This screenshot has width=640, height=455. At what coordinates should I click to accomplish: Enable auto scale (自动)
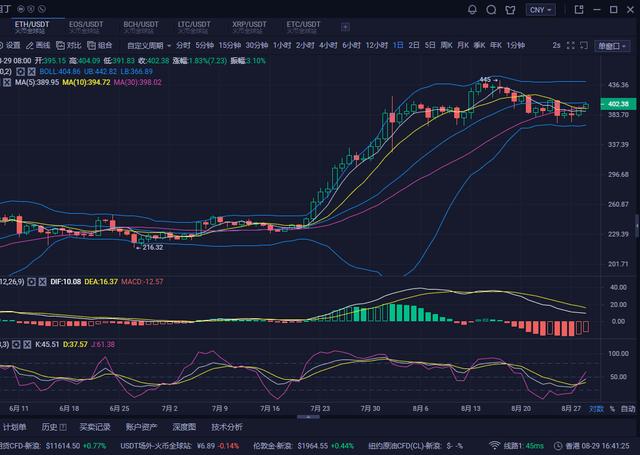click(x=627, y=409)
